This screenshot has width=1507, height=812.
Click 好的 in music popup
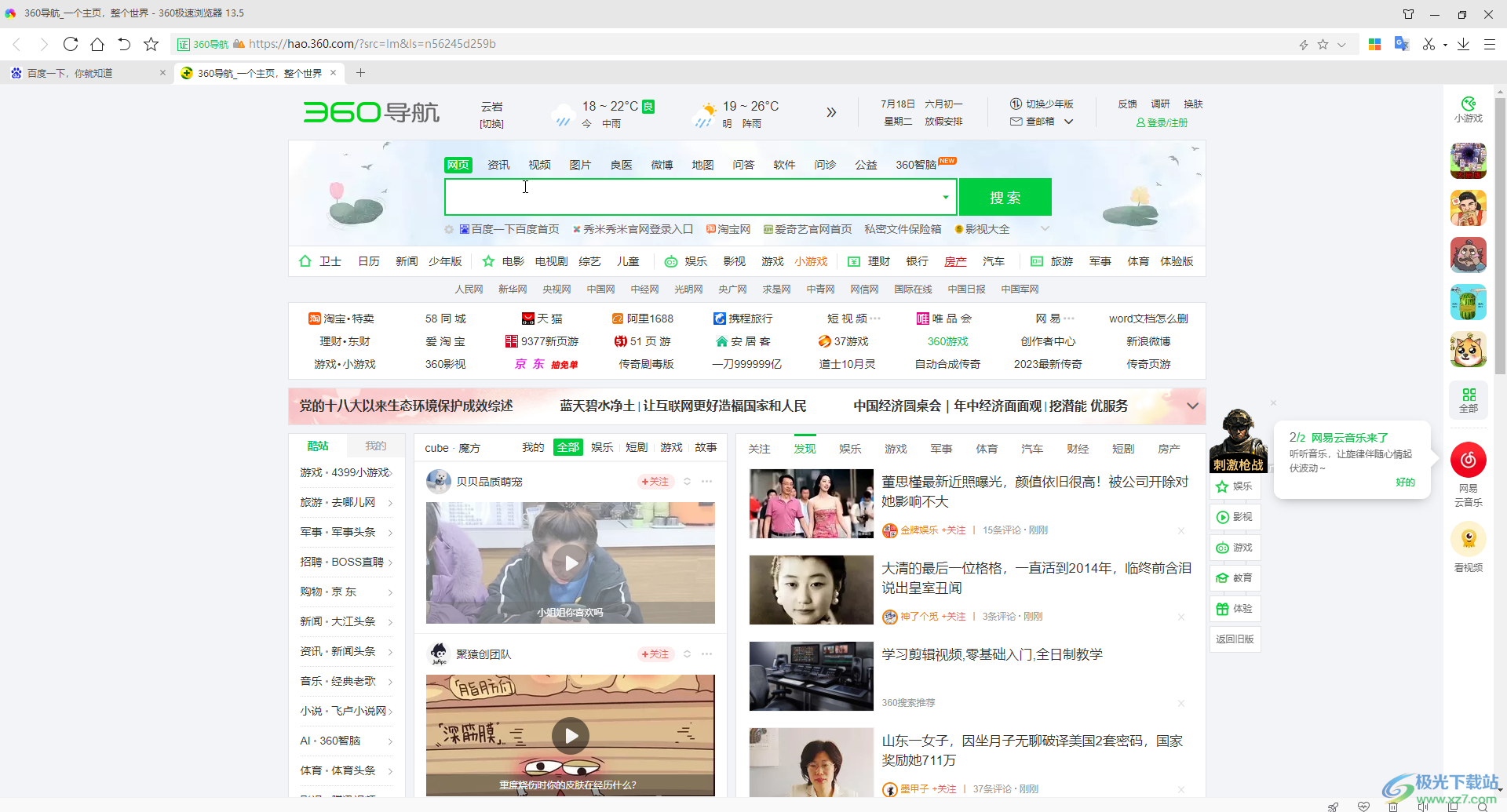coord(1405,482)
